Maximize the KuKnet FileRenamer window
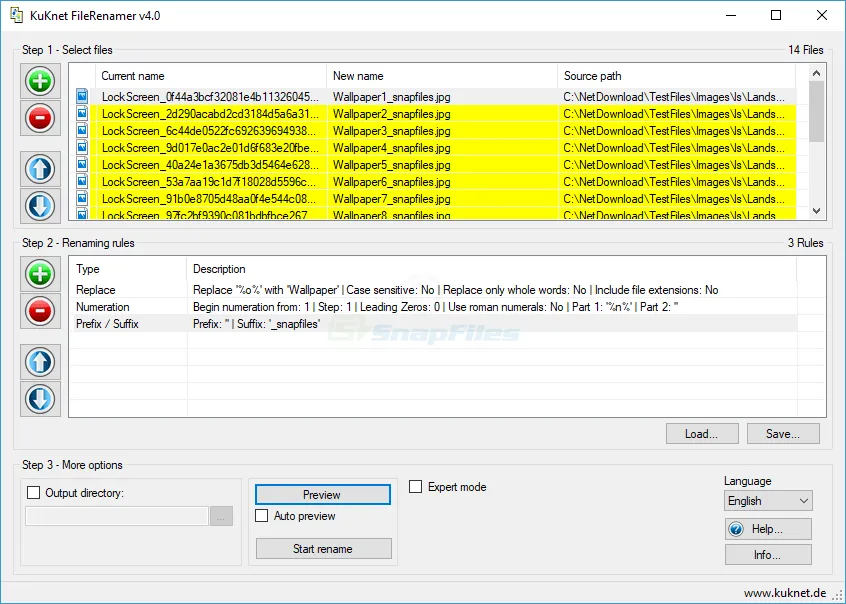The image size is (846, 604). tap(776, 15)
